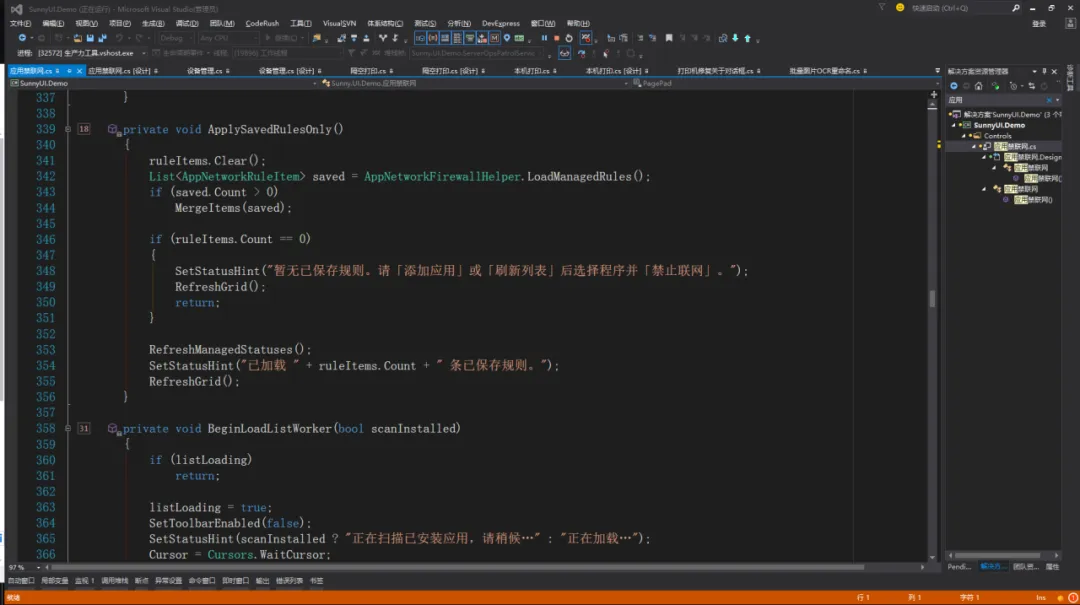Click the Save All toolbar icon
1080x605 pixels.
tap(103, 38)
